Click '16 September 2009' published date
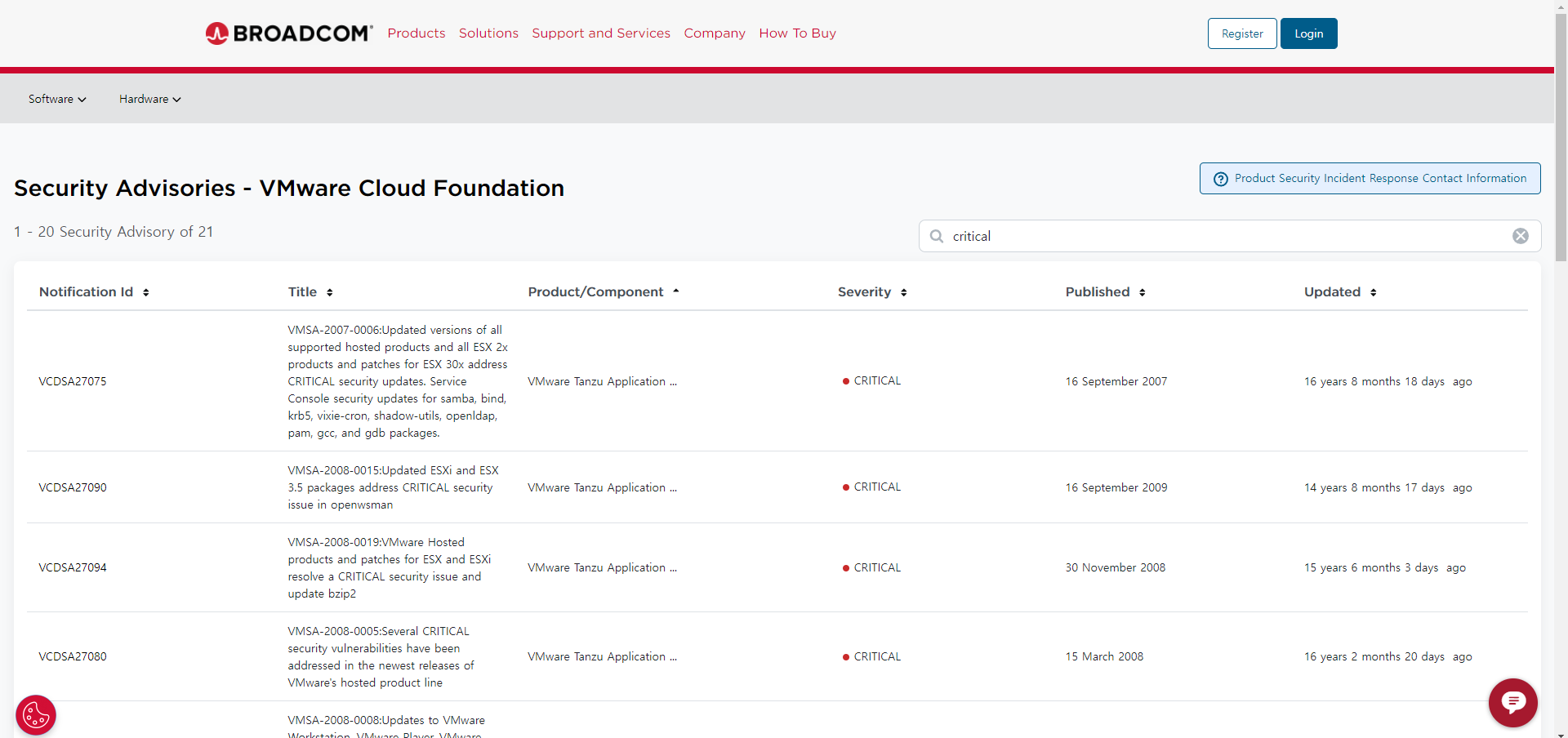 (1116, 487)
